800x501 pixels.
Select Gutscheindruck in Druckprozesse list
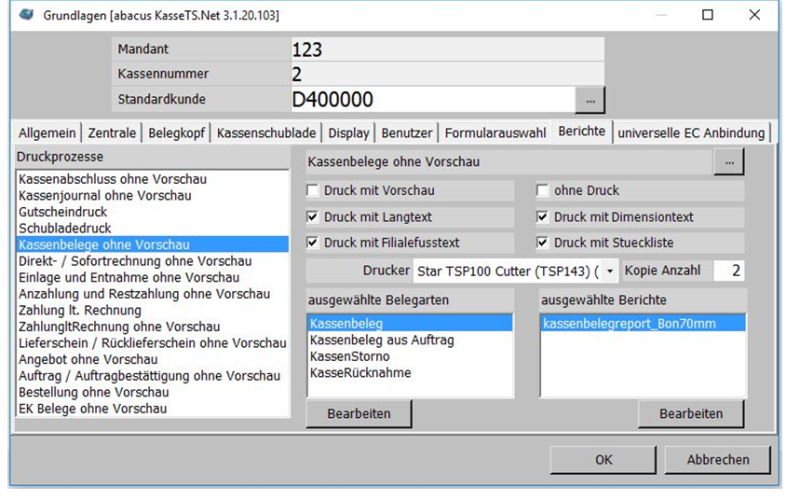63,212
